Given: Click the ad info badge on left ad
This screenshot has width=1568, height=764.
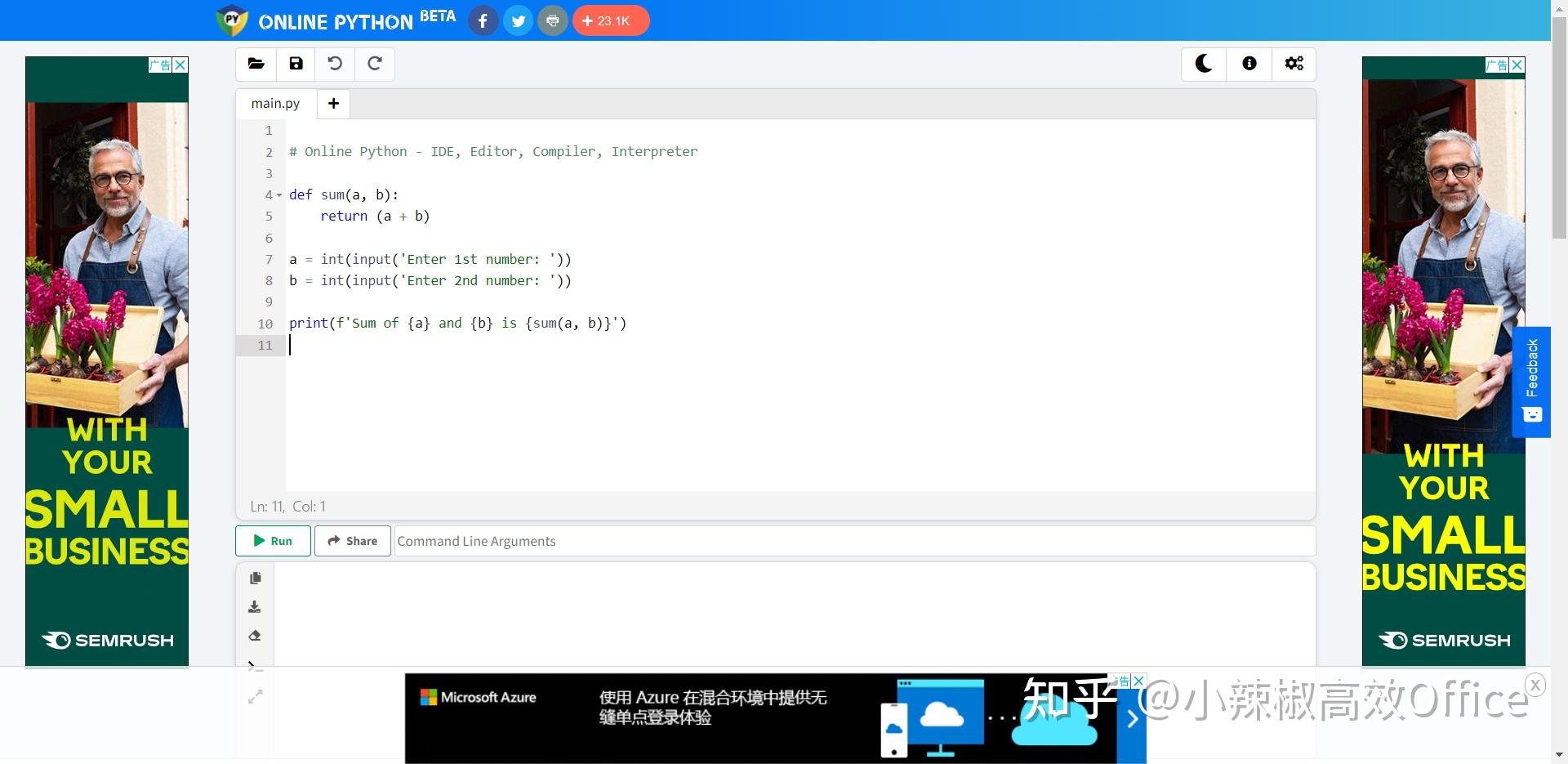Looking at the screenshot, I should tap(161, 65).
